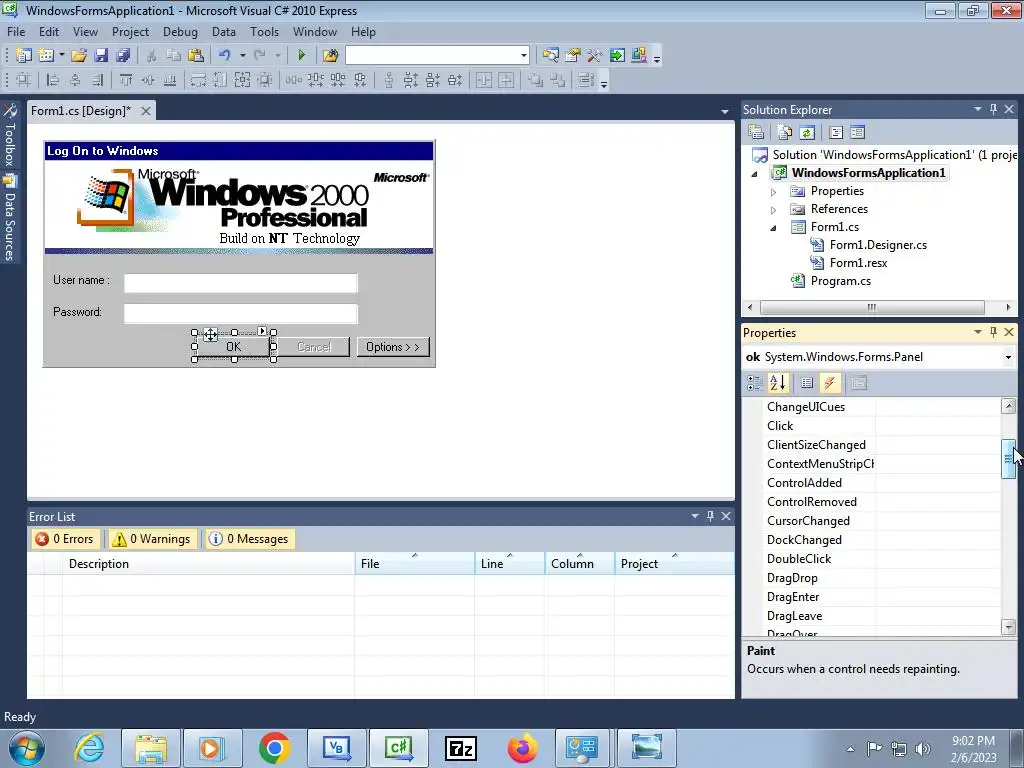The width and height of the screenshot is (1024, 768).
Task: Open Add New Item dropdown arrow
Action: pyautogui.click(x=62, y=56)
